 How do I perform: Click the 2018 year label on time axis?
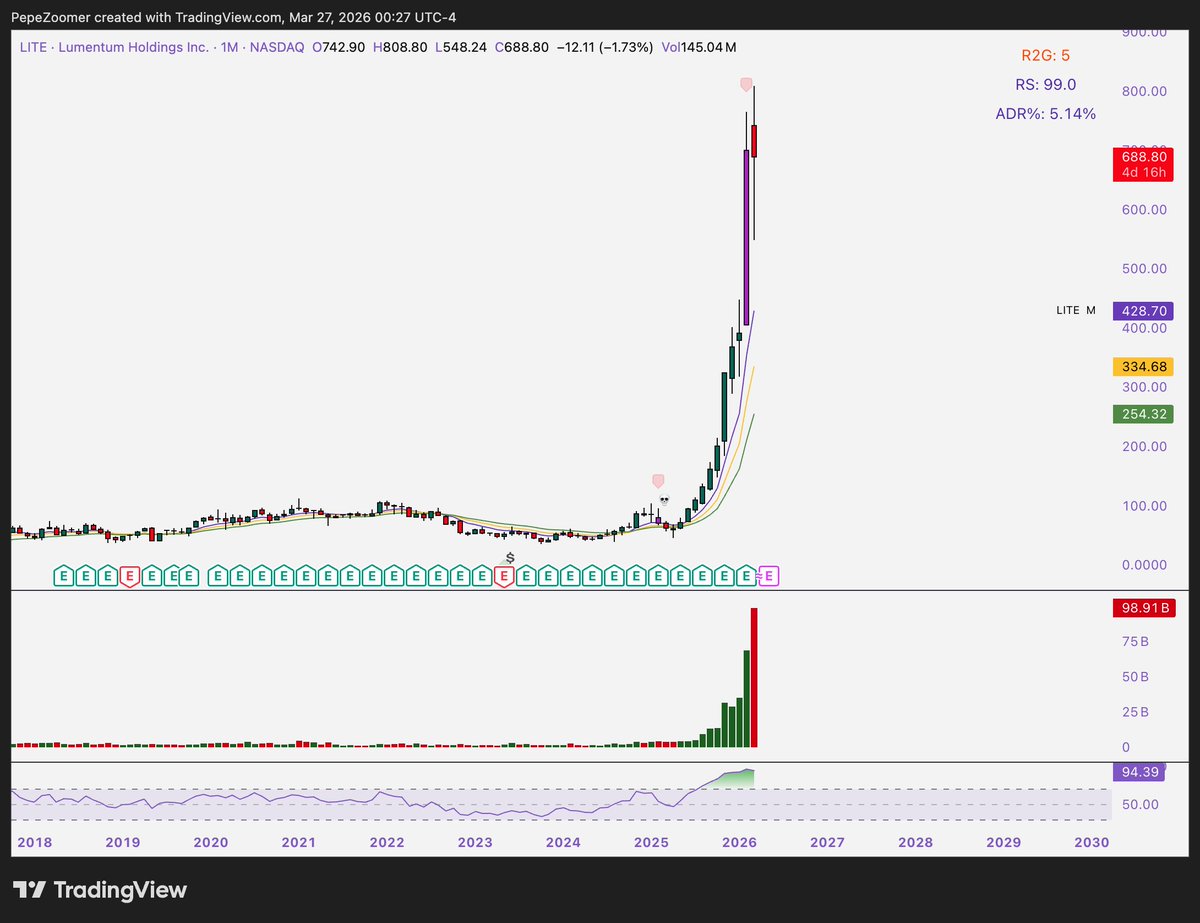(34, 842)
